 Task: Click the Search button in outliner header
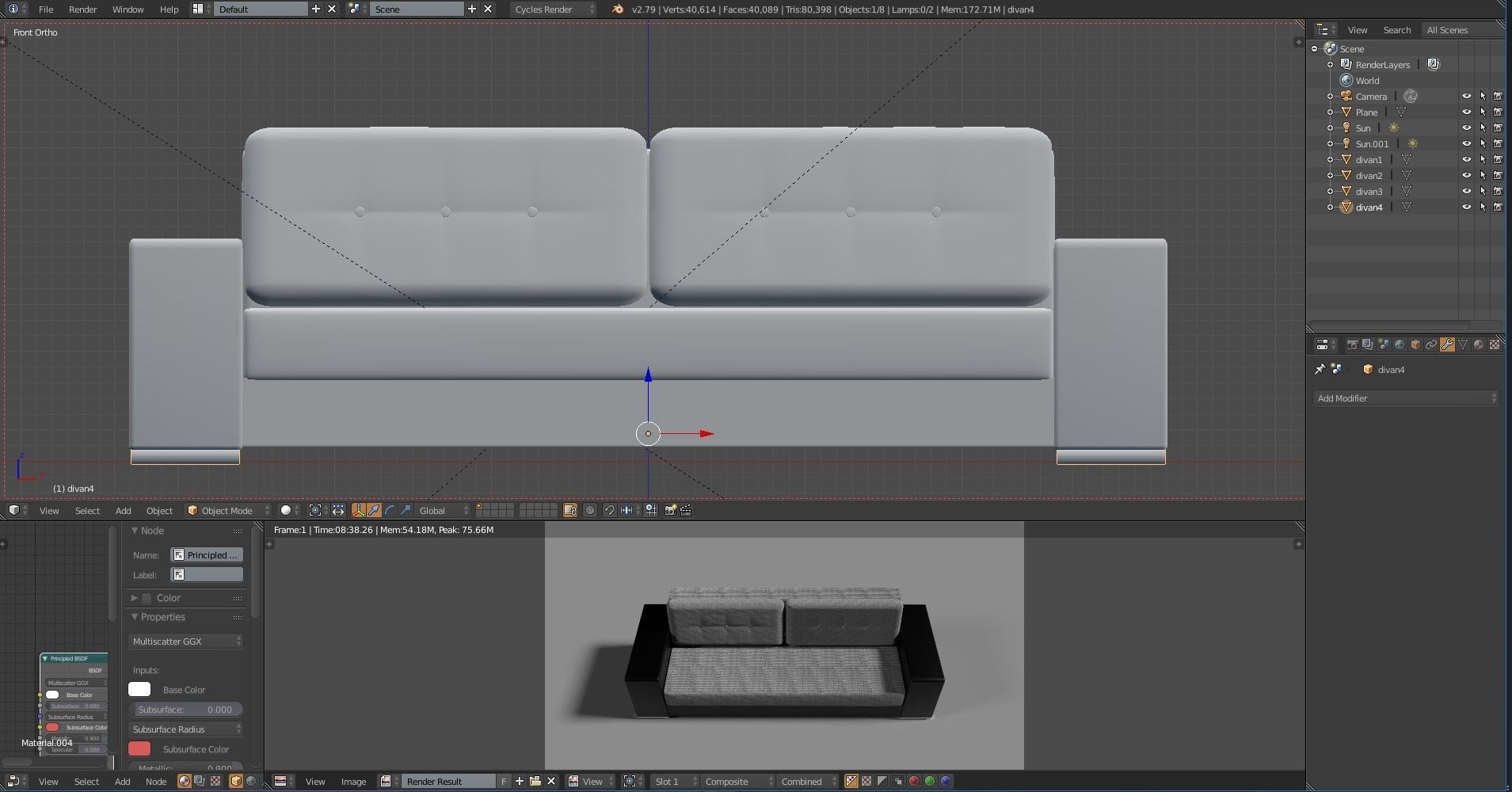(x=1397, y=30)
